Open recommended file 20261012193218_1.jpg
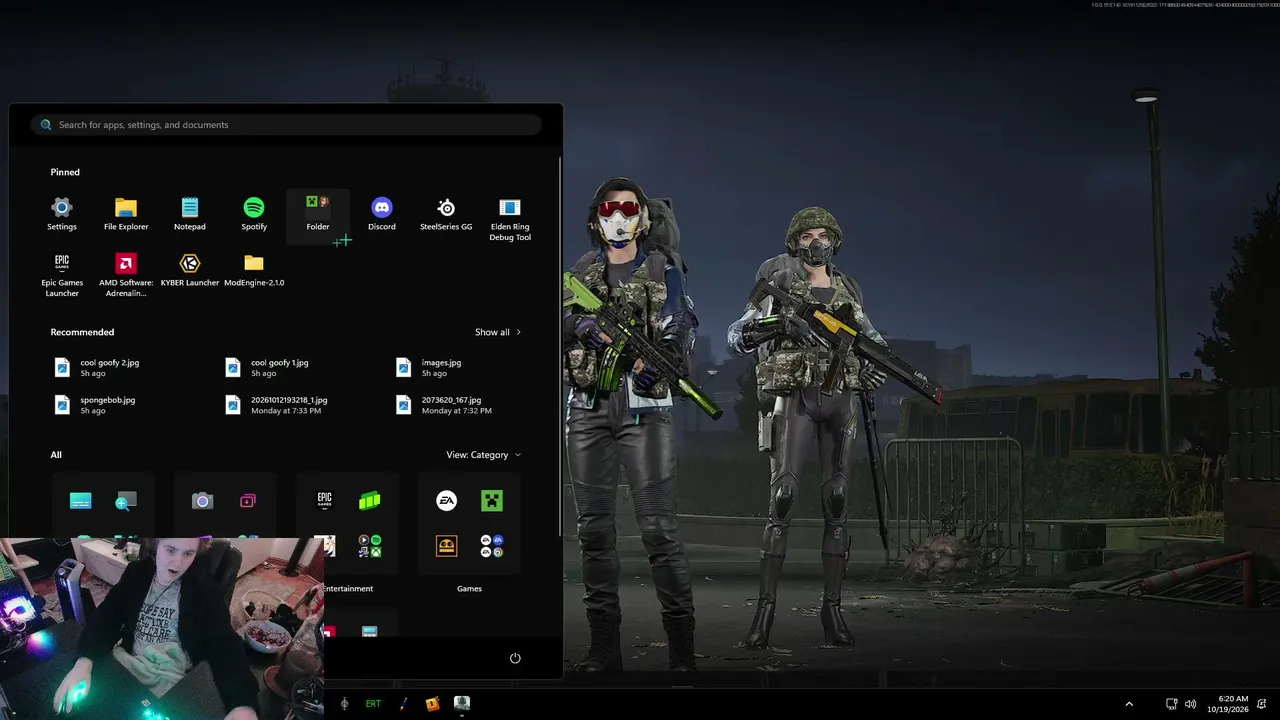 point(277,405)
